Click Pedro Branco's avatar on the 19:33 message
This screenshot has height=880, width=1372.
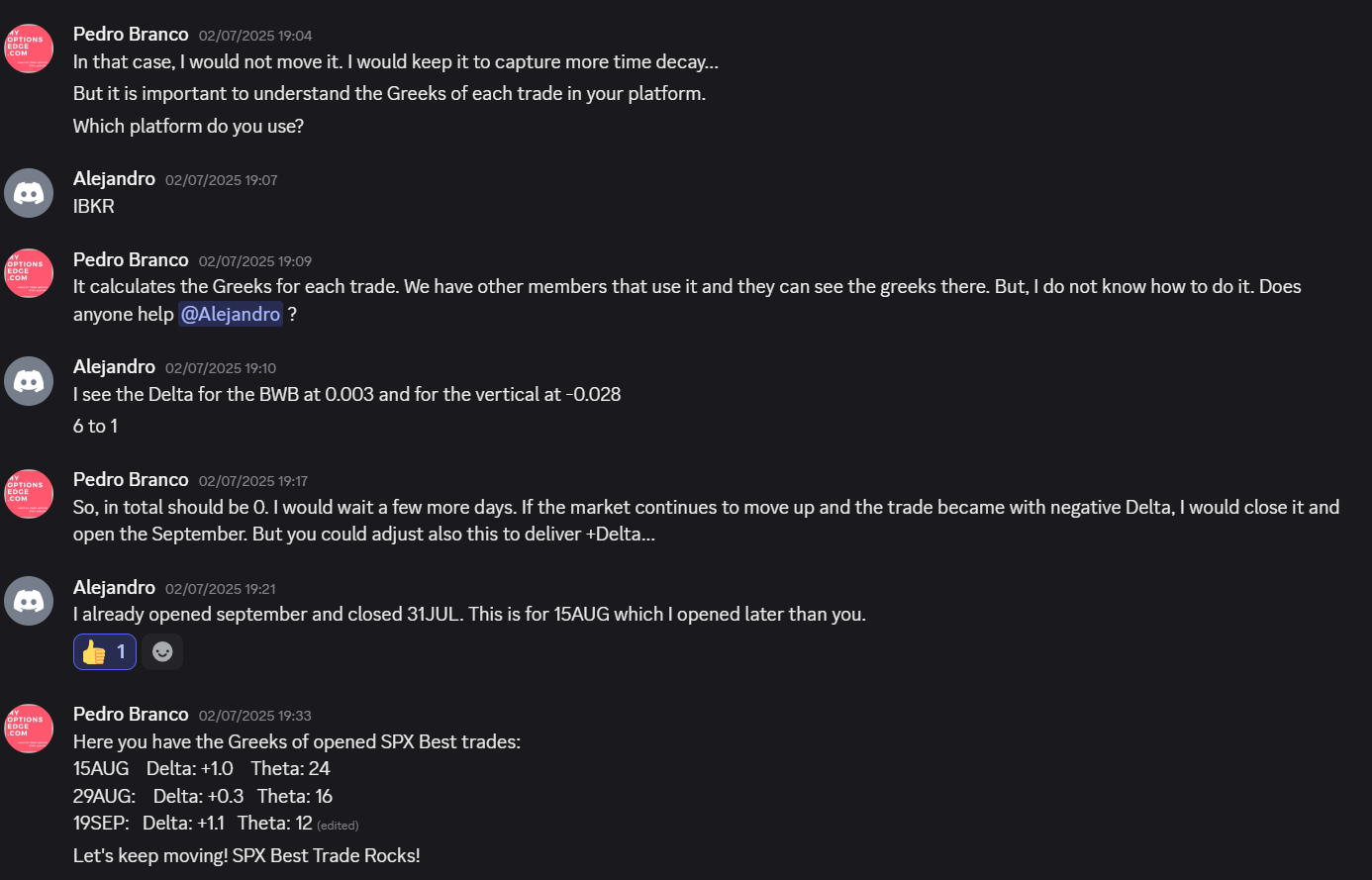coord(29,729)
